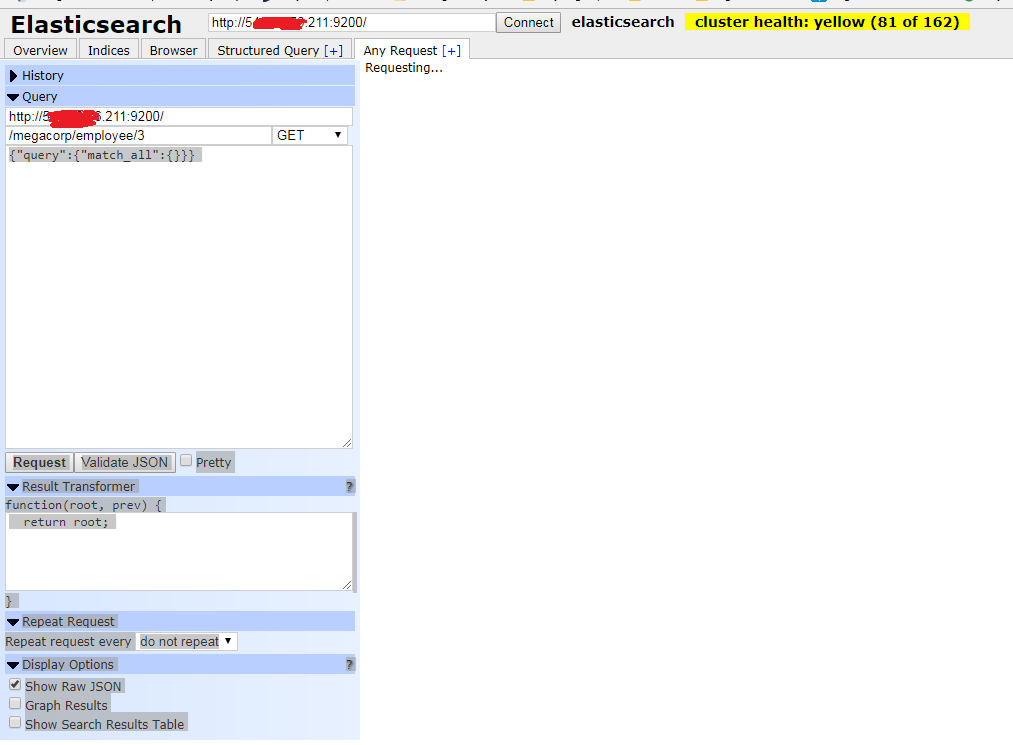This screenshot has width=1013, height=745.
Task: Switch to the Indices tab
Action: click(x=107, y=49)
